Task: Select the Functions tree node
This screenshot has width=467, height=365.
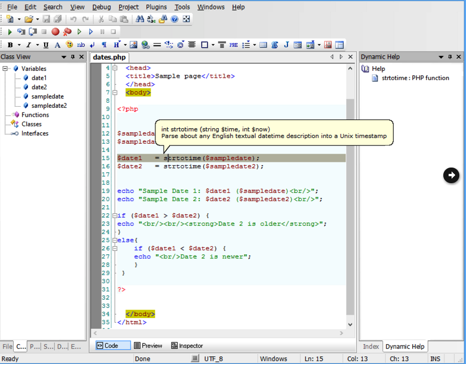Action: (35, 115)
